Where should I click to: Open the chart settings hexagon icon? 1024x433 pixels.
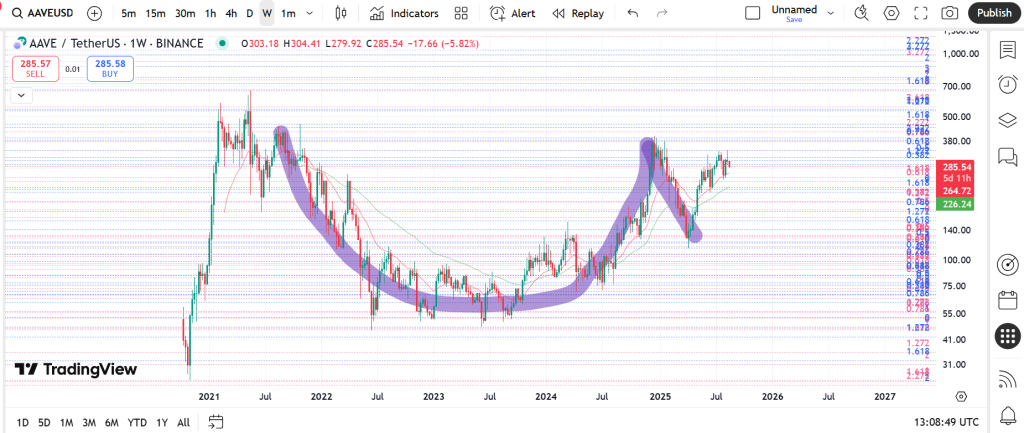pos(891,13)
